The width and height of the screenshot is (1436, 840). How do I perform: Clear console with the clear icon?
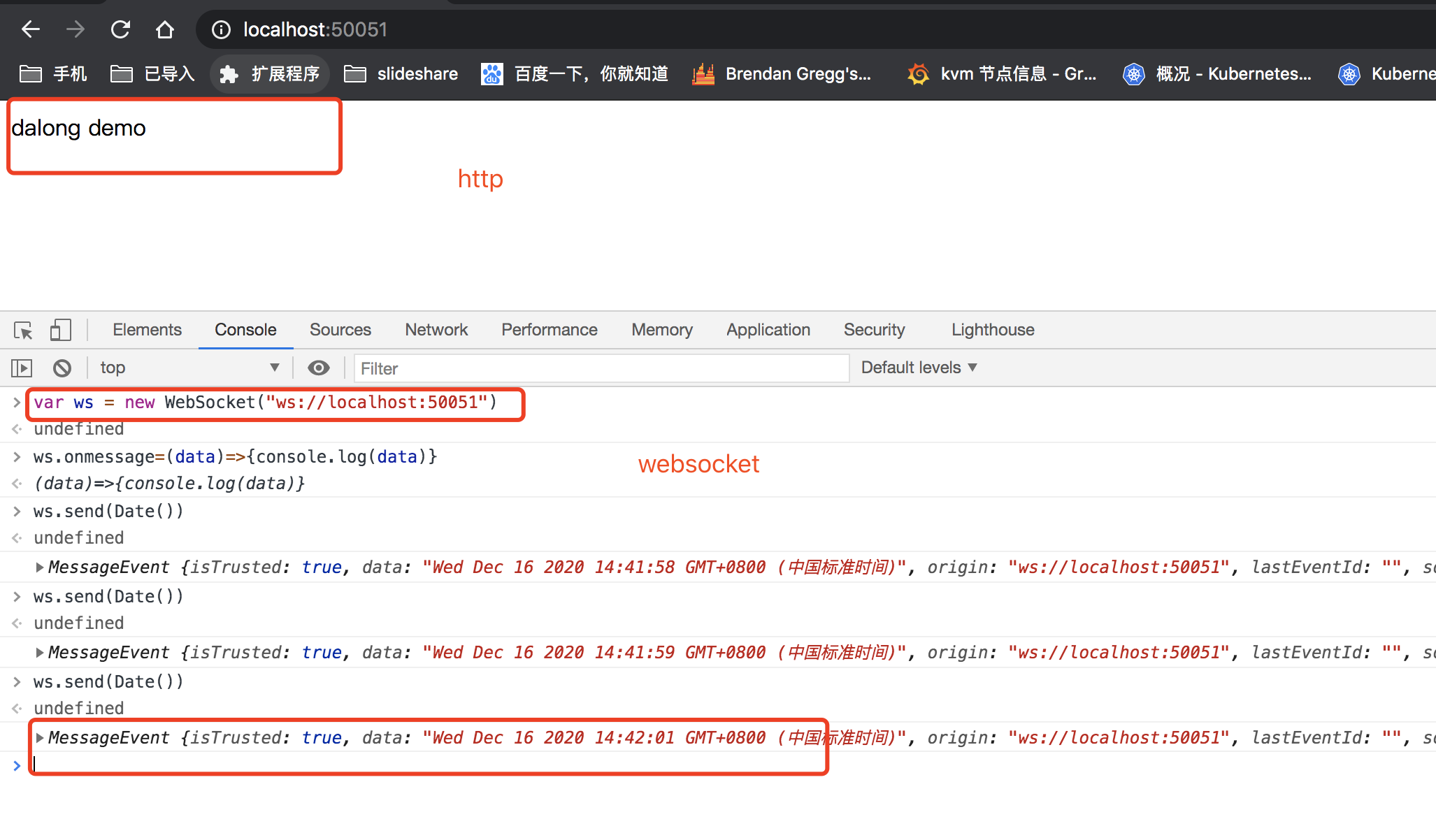pos(62,368)
